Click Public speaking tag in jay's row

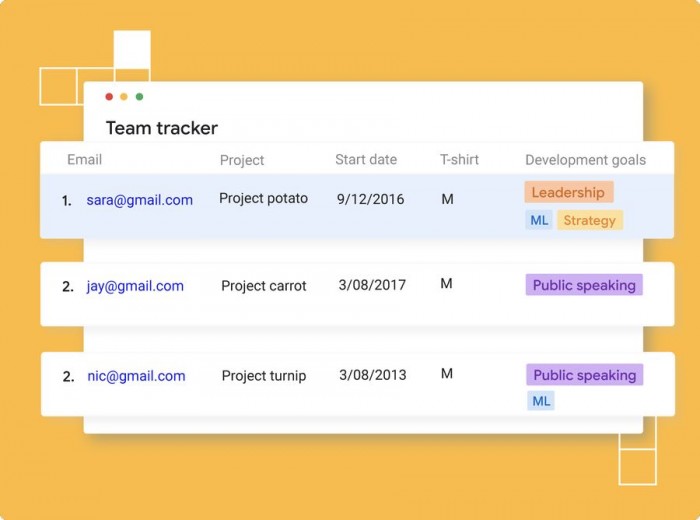584,285
